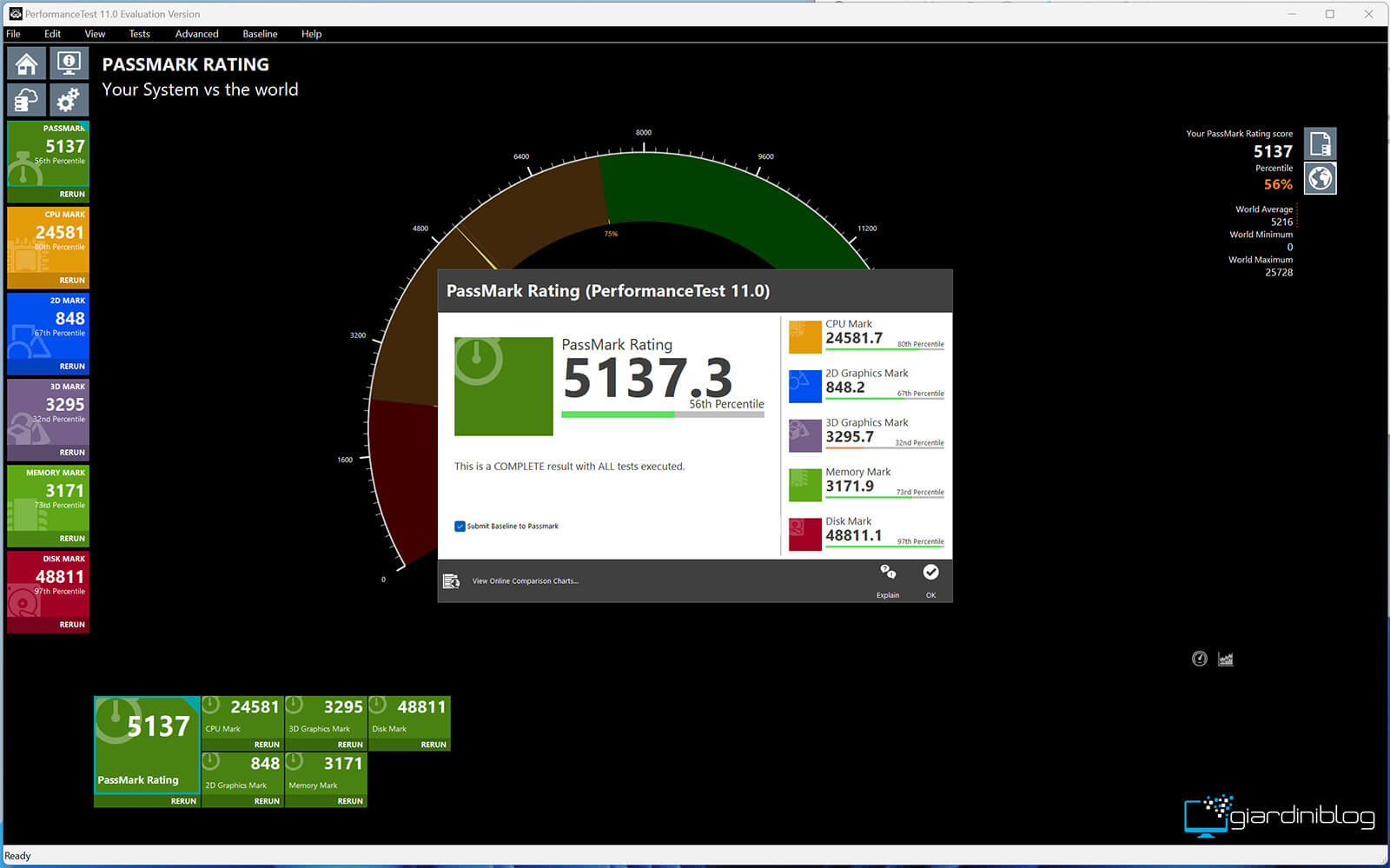This screenshot has height=868, width=1390.
Task: Click the Disk Mark red icon in dialog
Action: [x=805, y=534]
